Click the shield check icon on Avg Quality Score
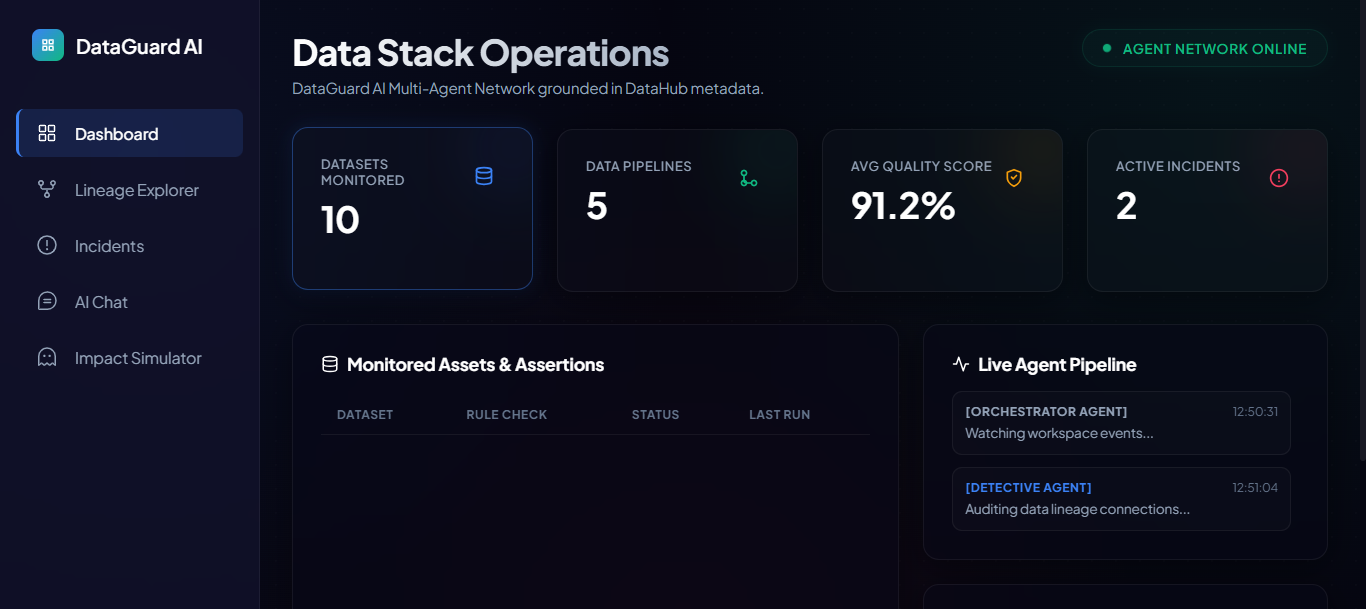The width and height of the screenshot is (1366, 609). coord(1014,178)
